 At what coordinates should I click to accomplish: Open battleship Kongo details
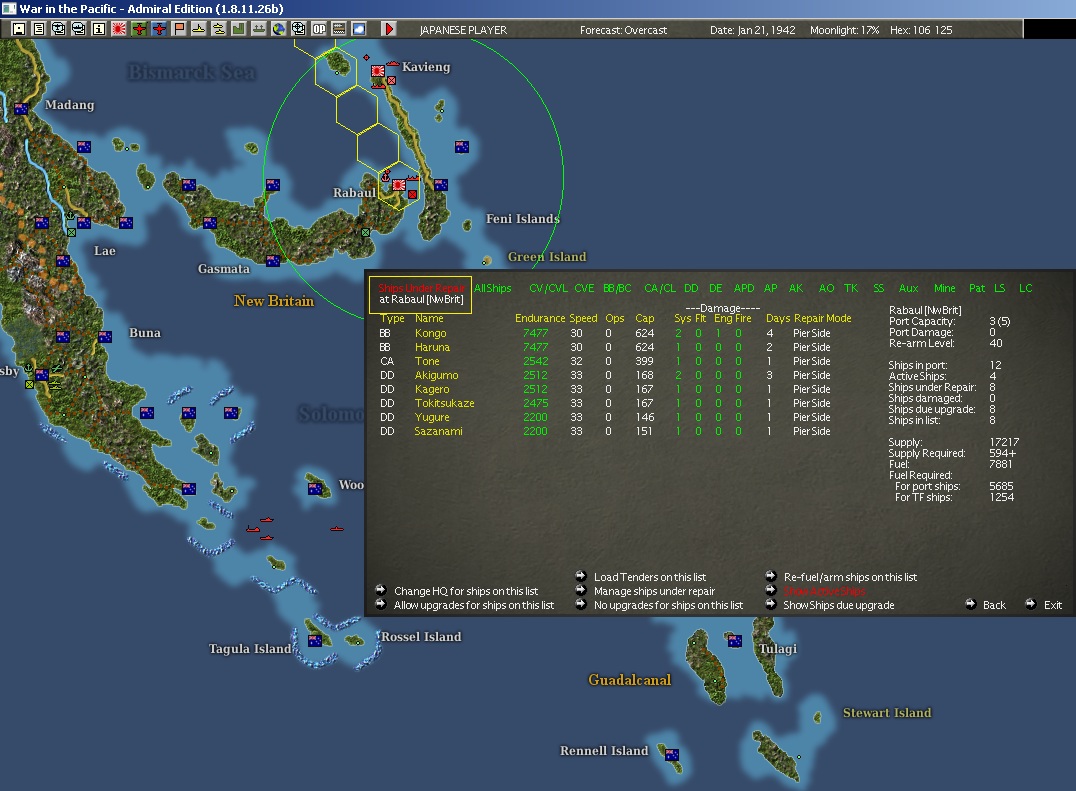430,333
